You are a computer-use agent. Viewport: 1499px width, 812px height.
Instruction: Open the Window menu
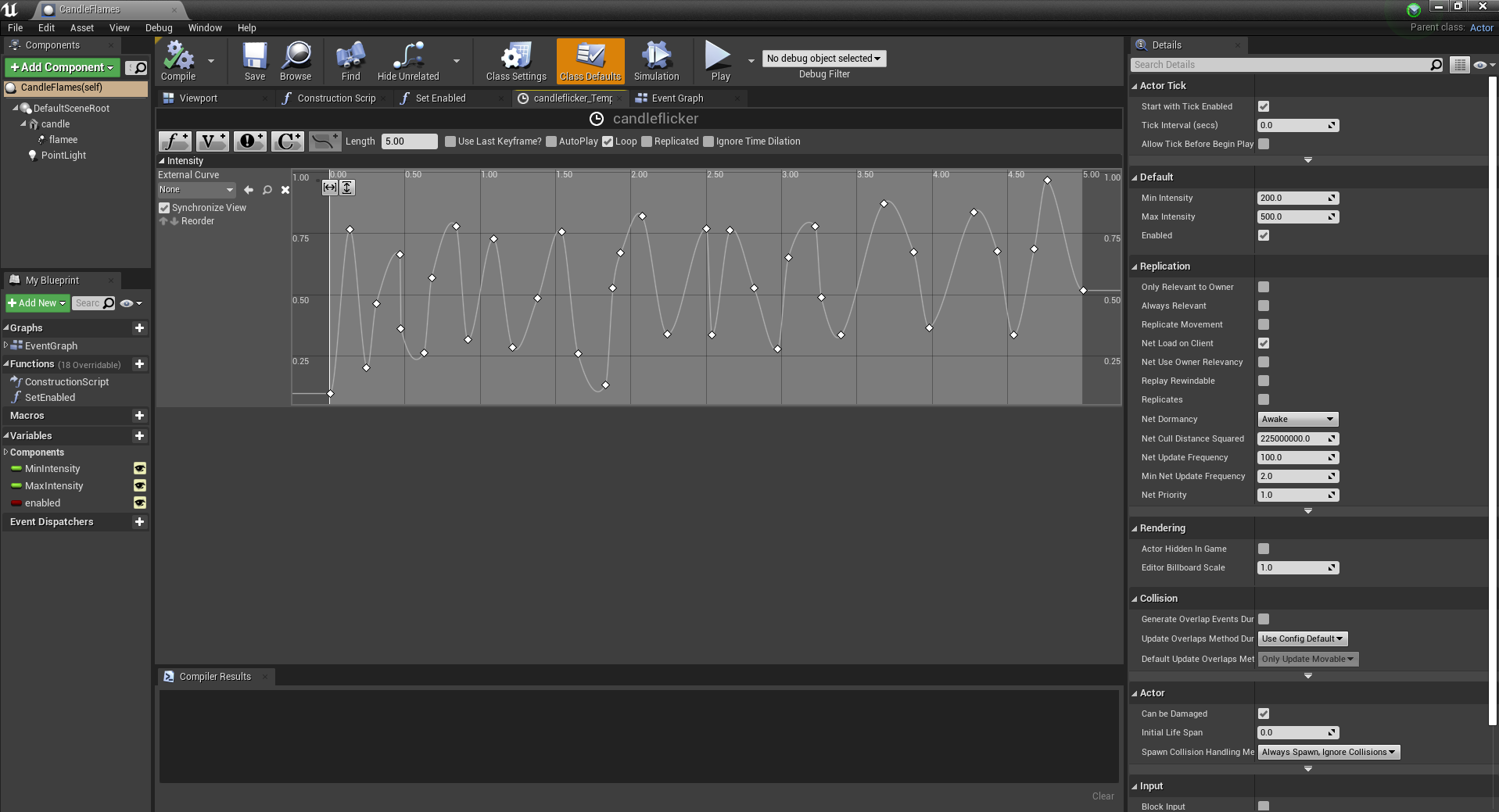point(205,28)
